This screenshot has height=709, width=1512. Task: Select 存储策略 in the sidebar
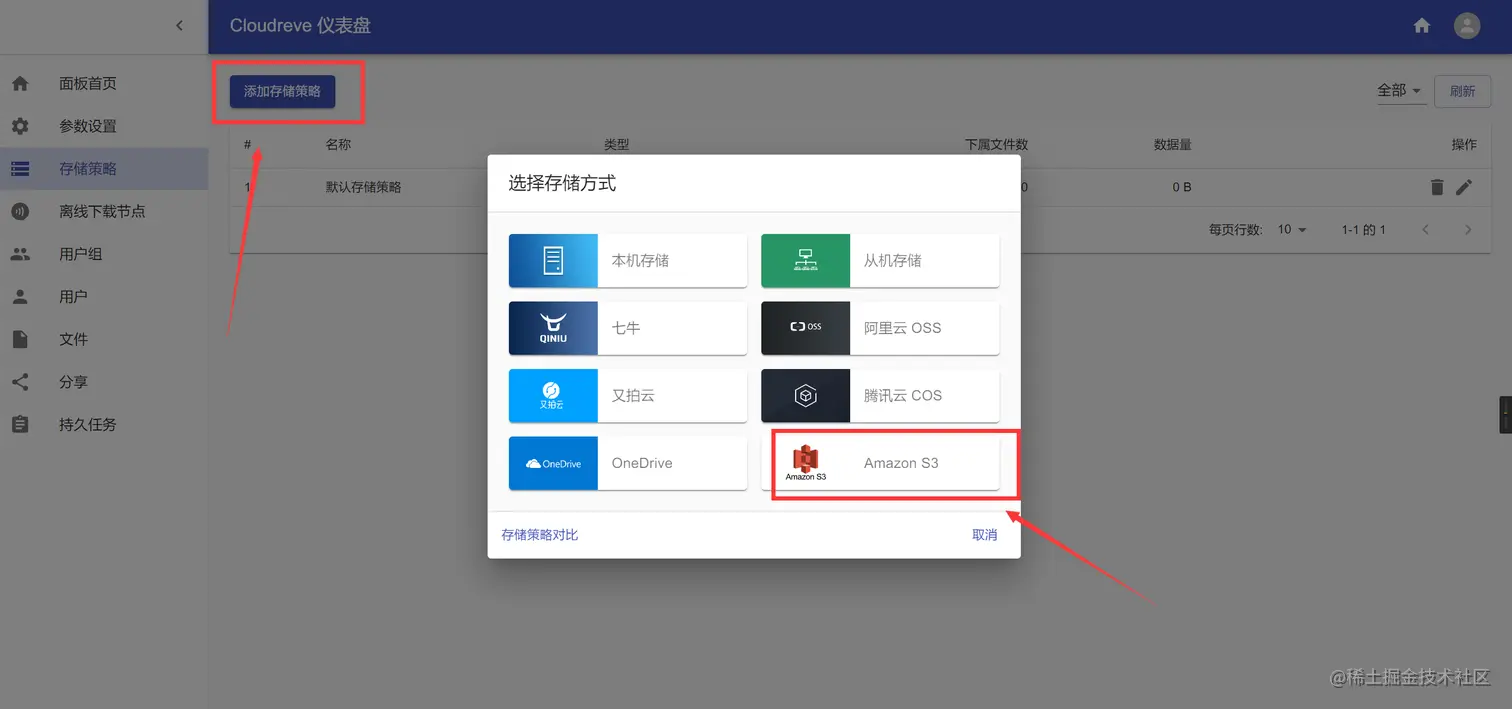(x=104, y=169)
